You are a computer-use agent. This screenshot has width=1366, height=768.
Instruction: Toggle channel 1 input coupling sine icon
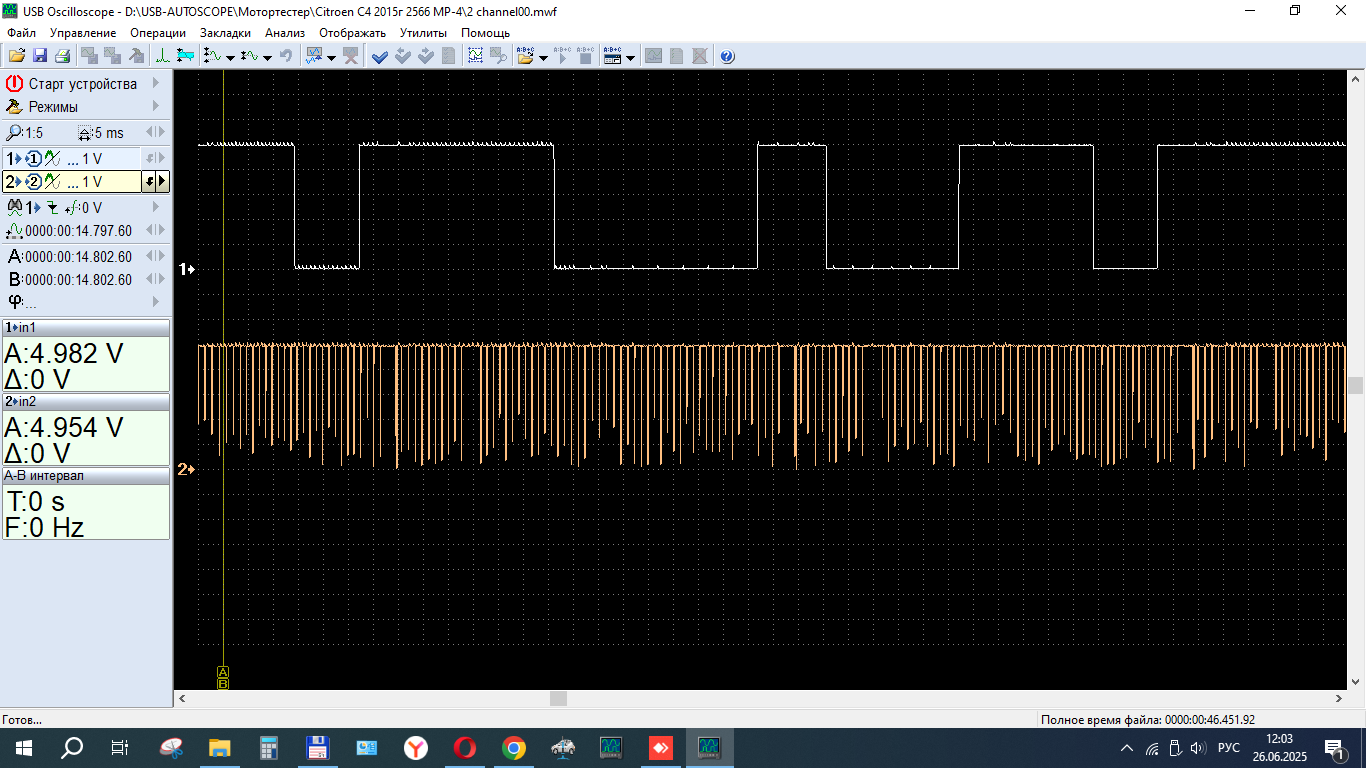point(52,158)
